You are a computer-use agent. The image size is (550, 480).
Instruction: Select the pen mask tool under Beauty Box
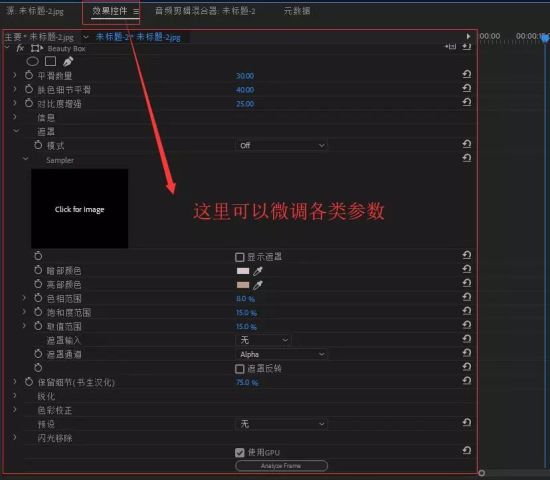68,61
